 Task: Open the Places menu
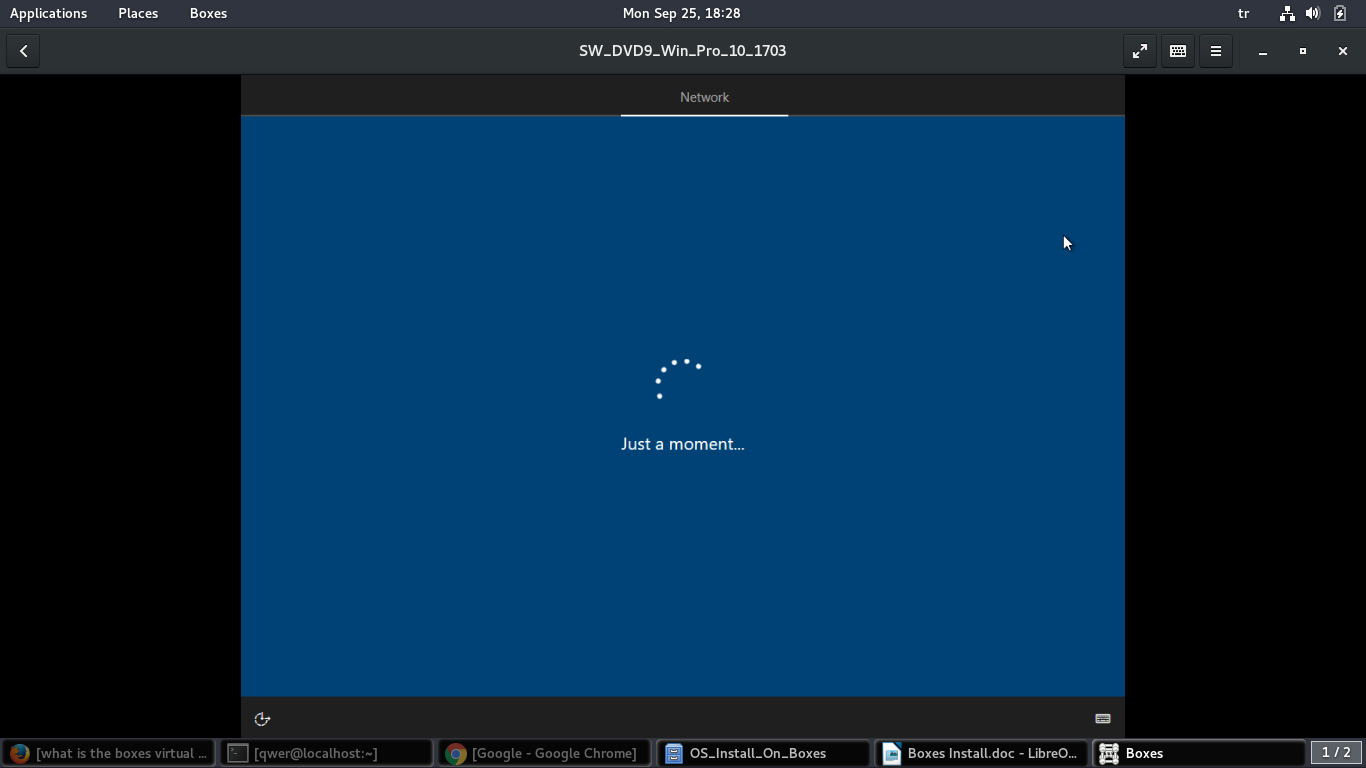[138, 13]
